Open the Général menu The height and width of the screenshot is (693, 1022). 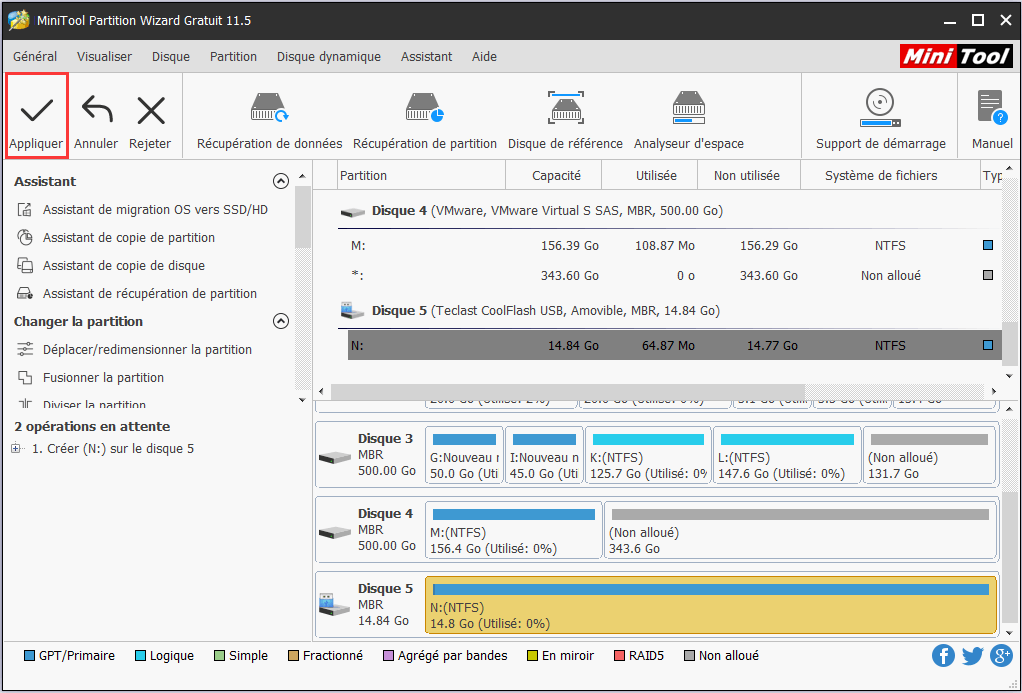click(35, 57)
